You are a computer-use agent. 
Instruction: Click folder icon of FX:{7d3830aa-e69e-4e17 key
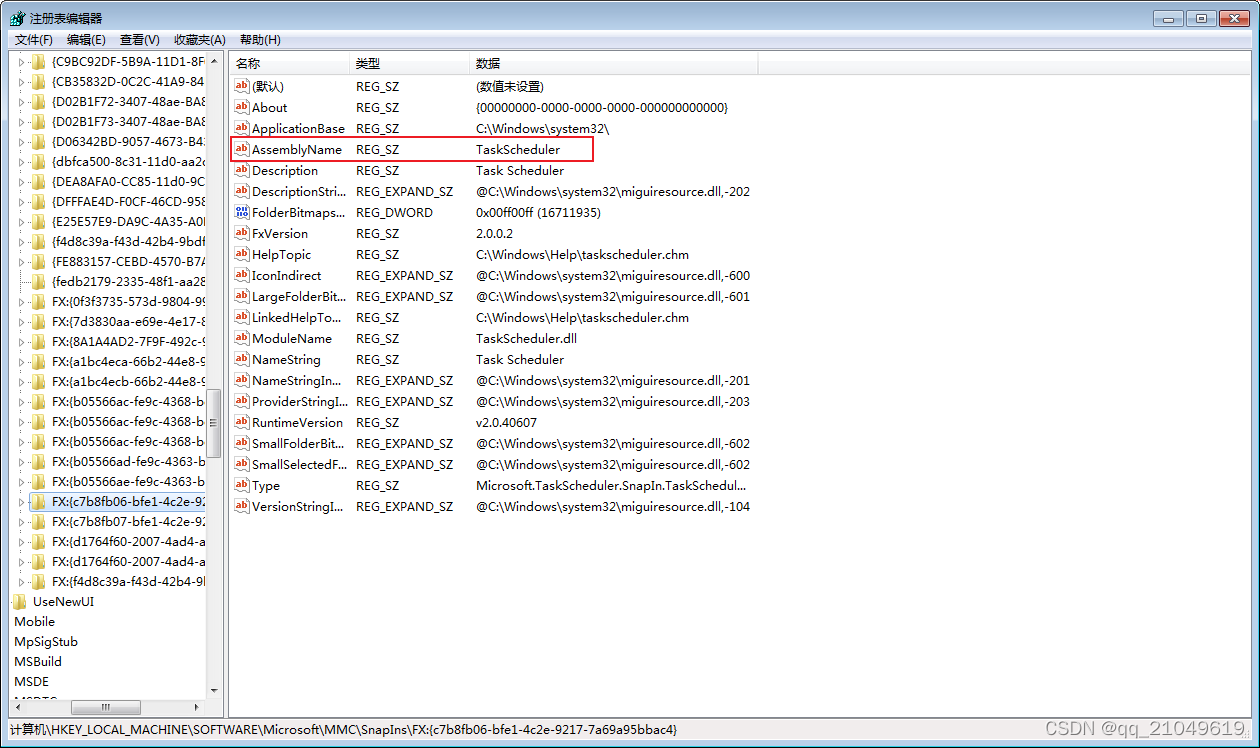(39, 321)
